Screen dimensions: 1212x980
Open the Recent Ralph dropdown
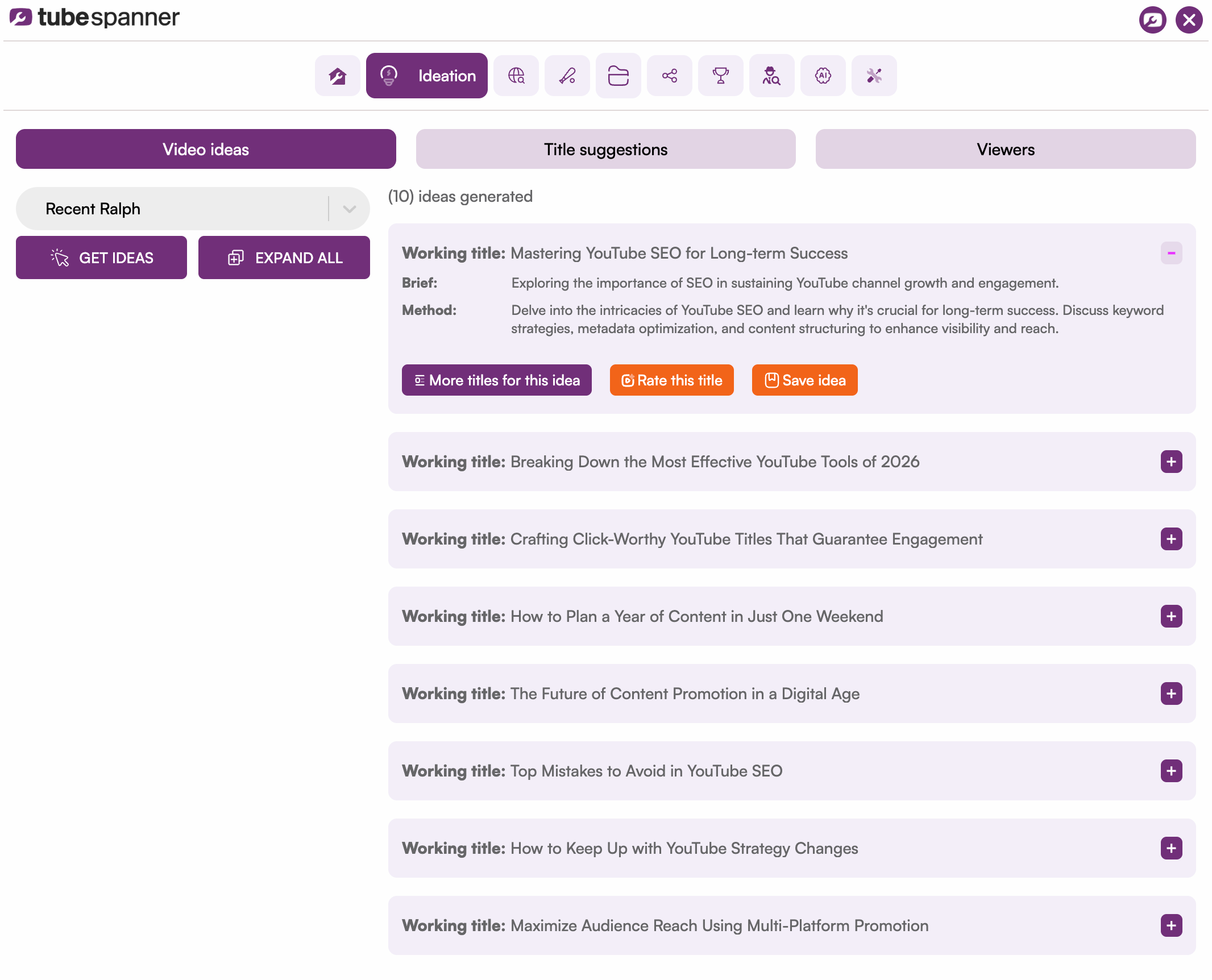point(193,209)
